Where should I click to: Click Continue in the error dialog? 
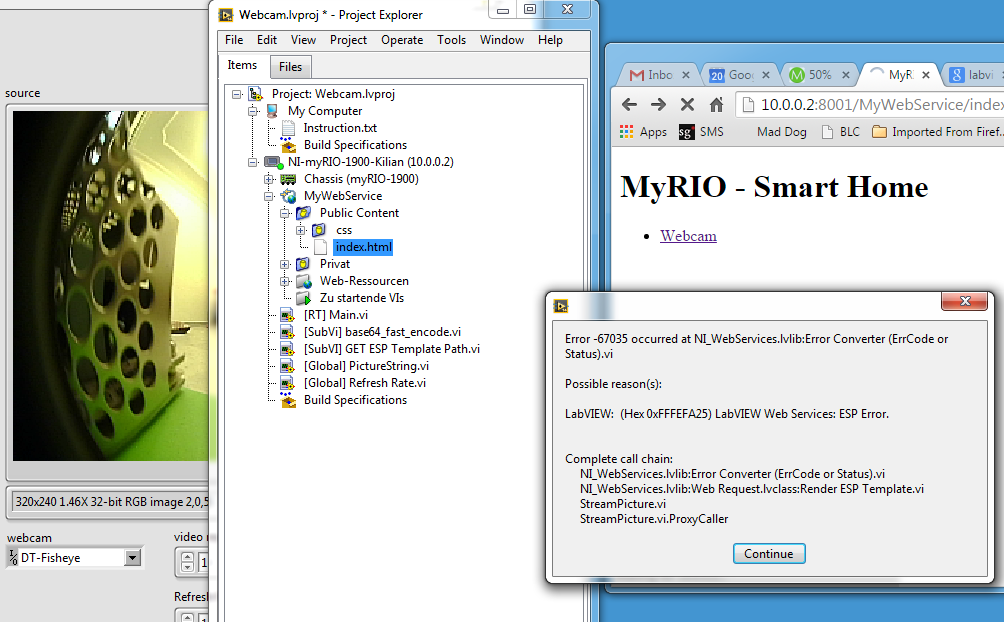coord(769,553)
